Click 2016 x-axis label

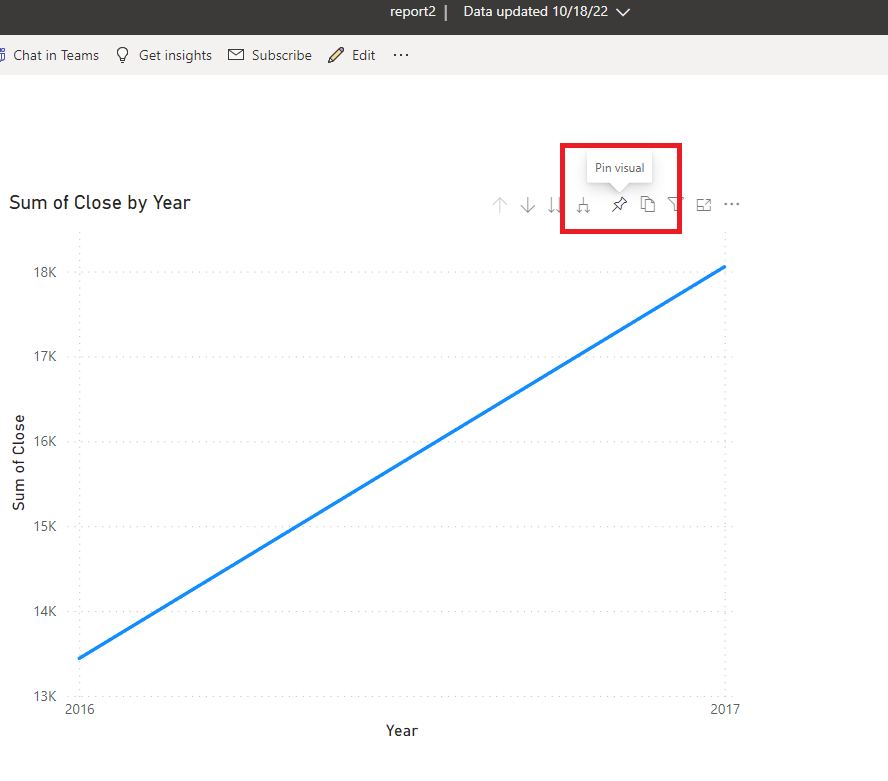[x=80, y=709]
